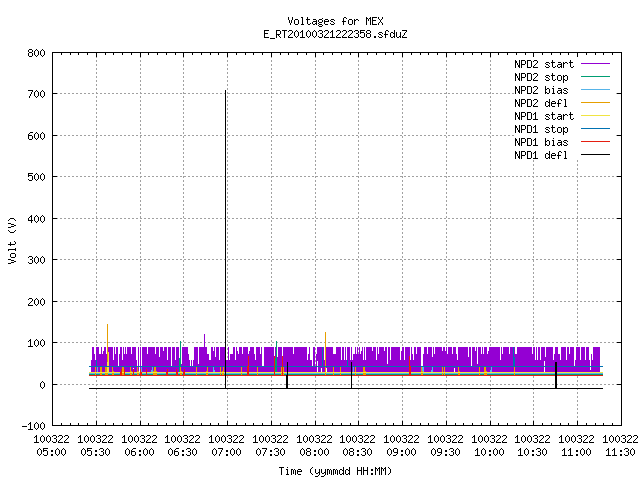Screen dimensions: 640x480
Task: Click the yellow NPD1 start legend line
Action: [x=595, y=116]
